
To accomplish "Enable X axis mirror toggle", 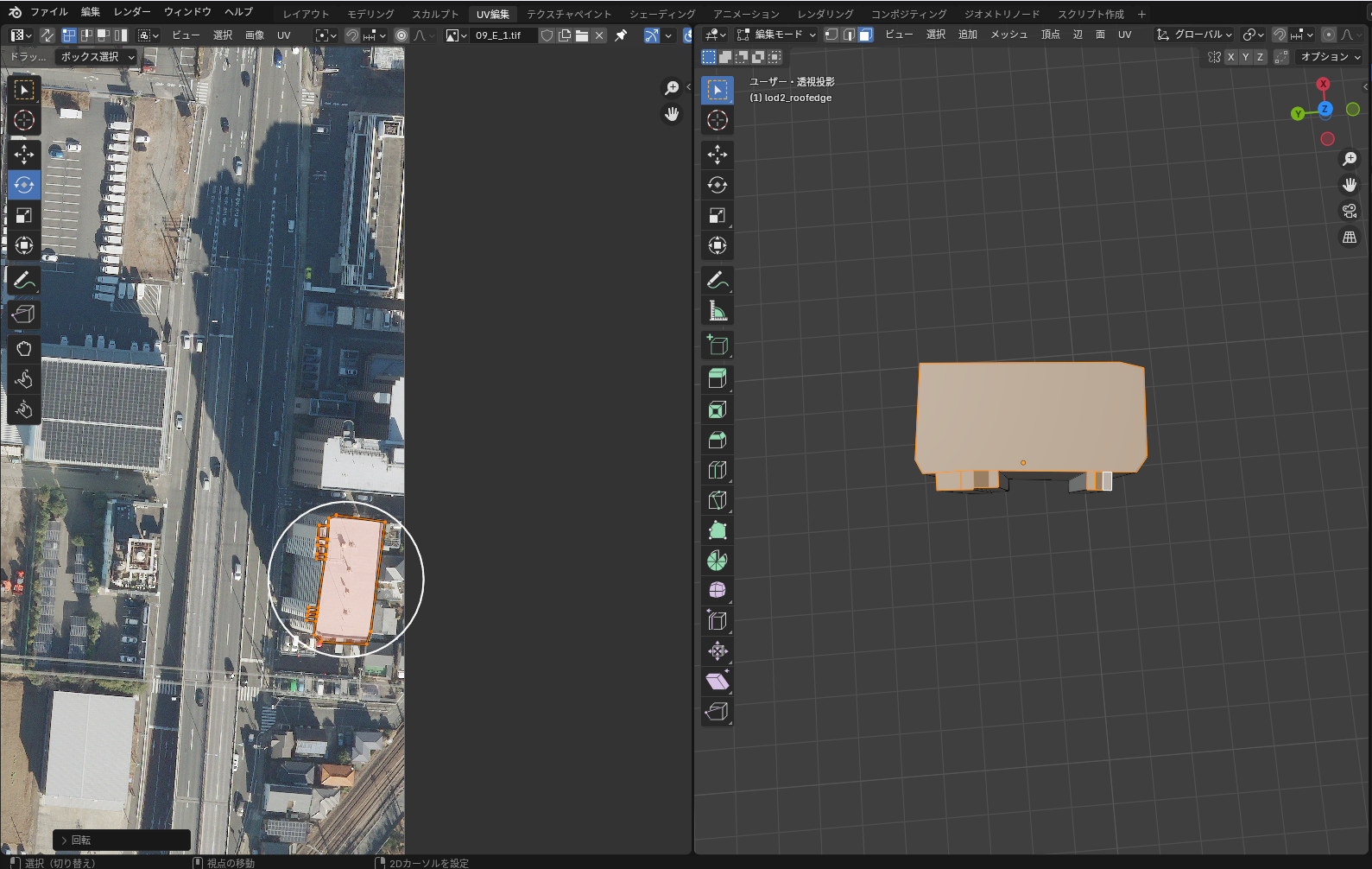I will coord(1230,57).
